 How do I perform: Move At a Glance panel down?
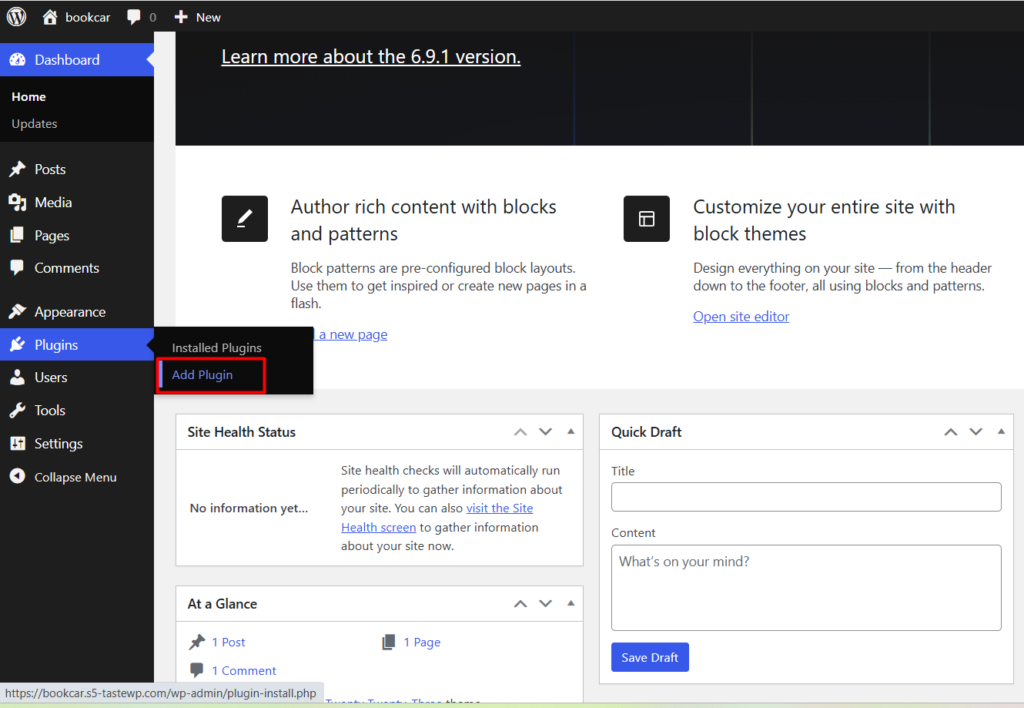click(x=545, y=603)
